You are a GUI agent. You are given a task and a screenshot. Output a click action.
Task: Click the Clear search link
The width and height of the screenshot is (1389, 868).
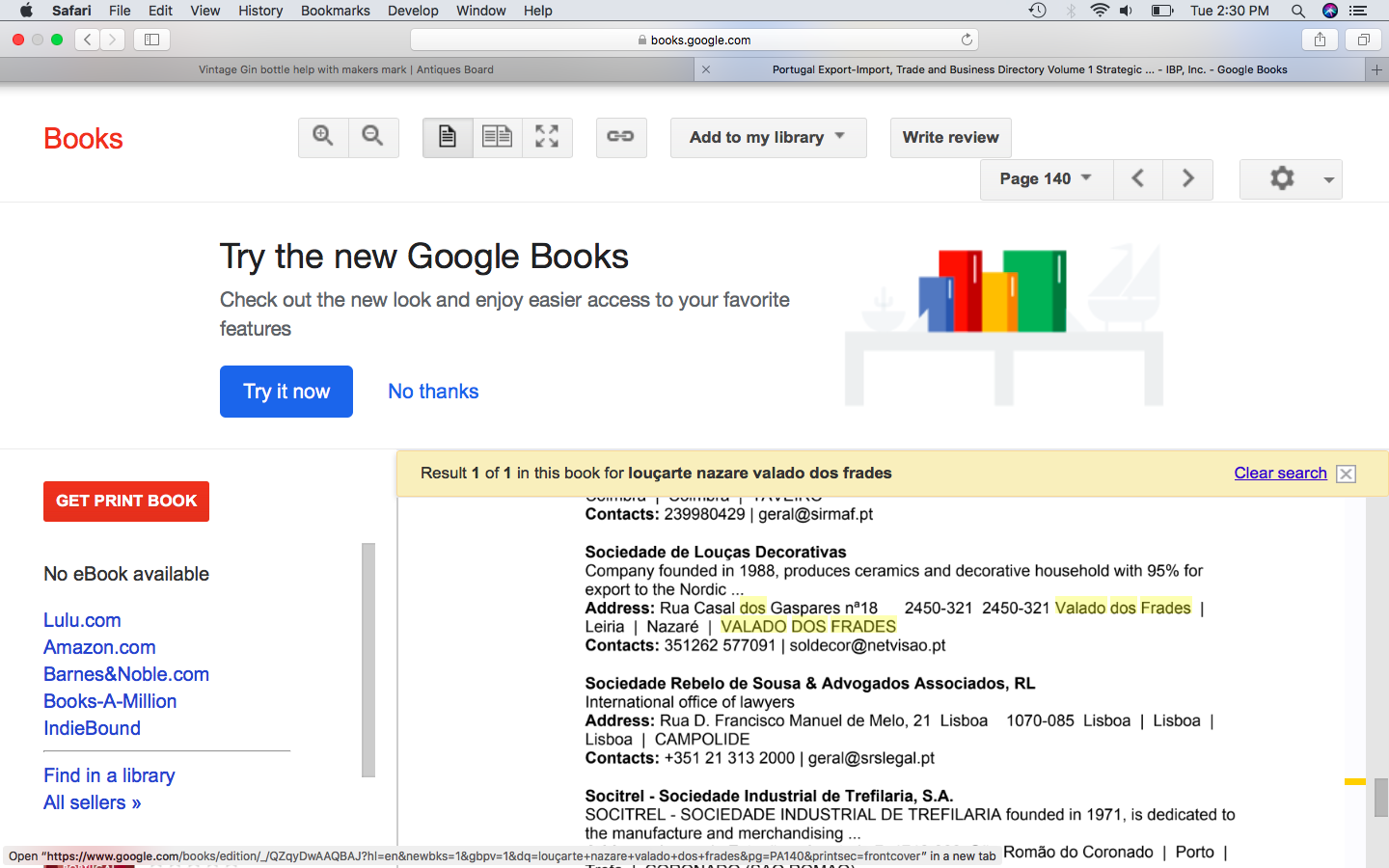click(1280, 473)
